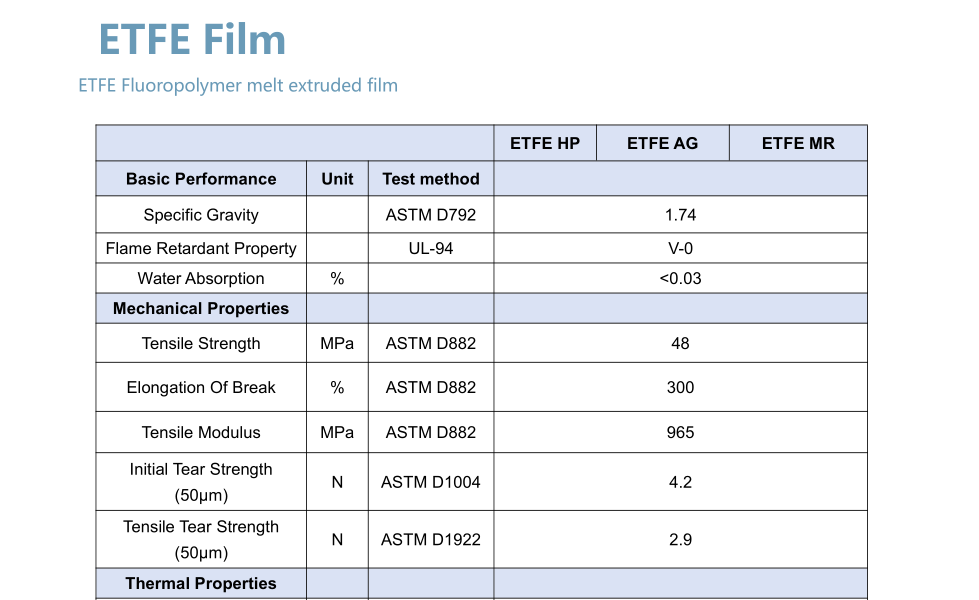Select the ETFE HP column header
Viewport: 979px width, 600px height.
[x=545, y=143]
